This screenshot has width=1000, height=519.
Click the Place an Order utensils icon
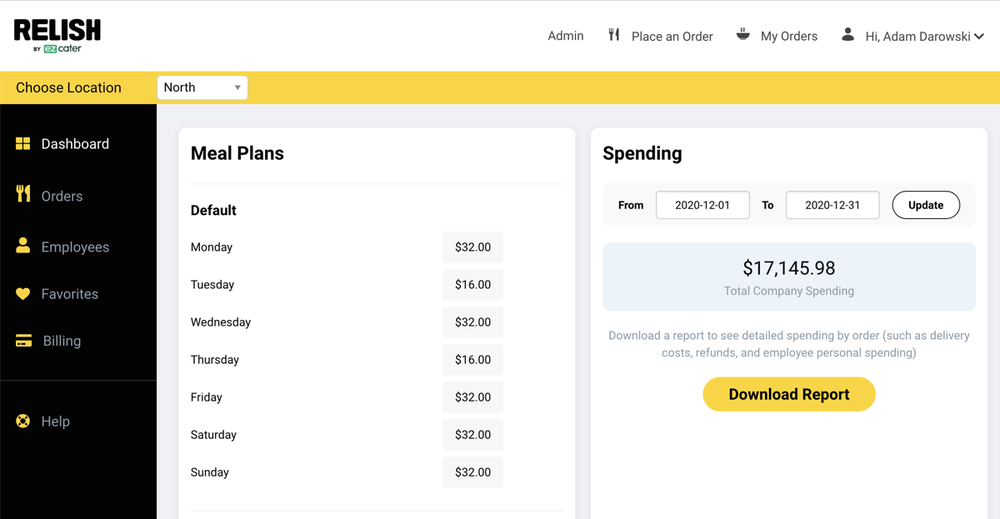(x=614, y=35)
